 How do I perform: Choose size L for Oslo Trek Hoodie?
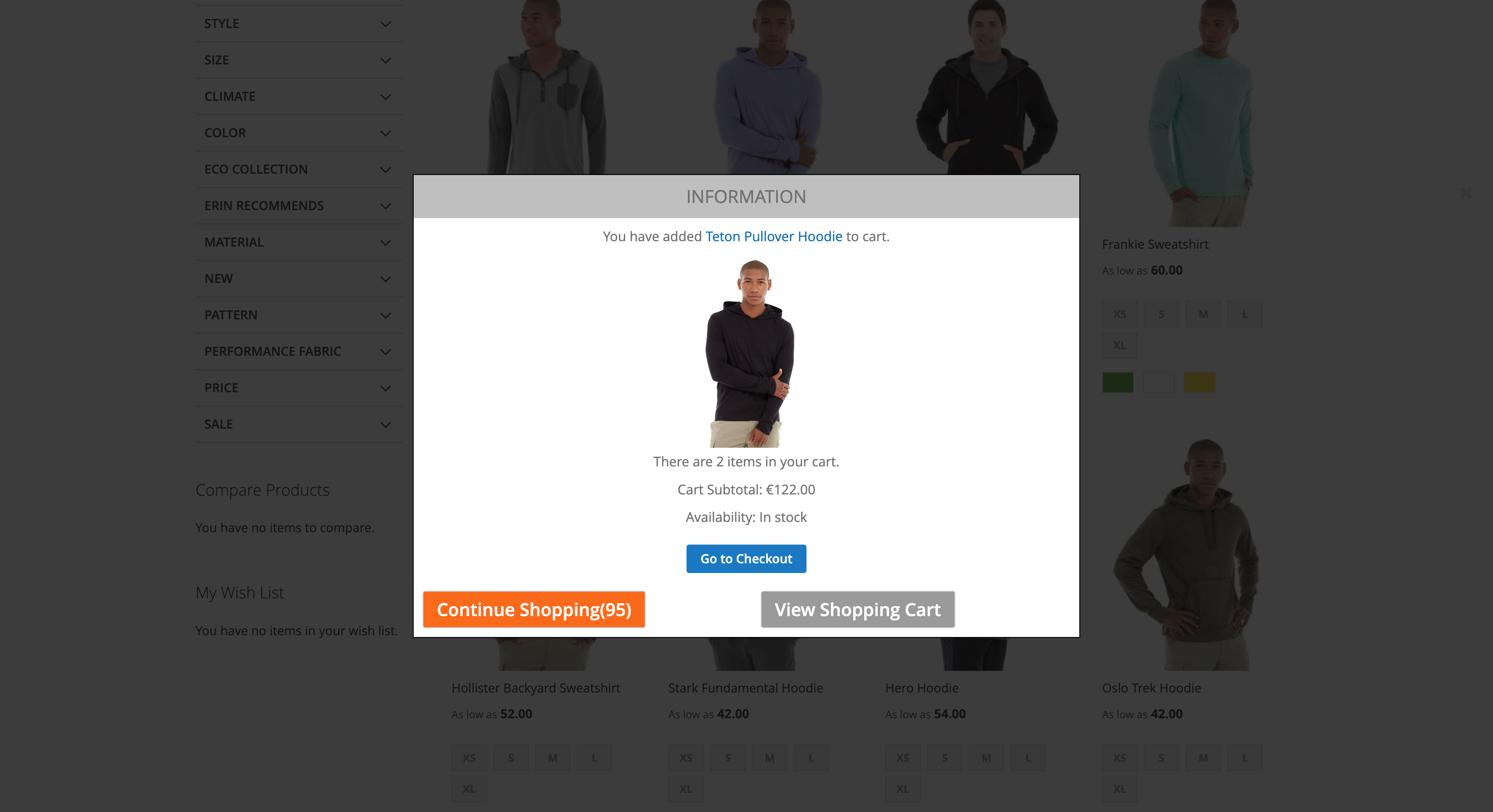(1244, 758)
